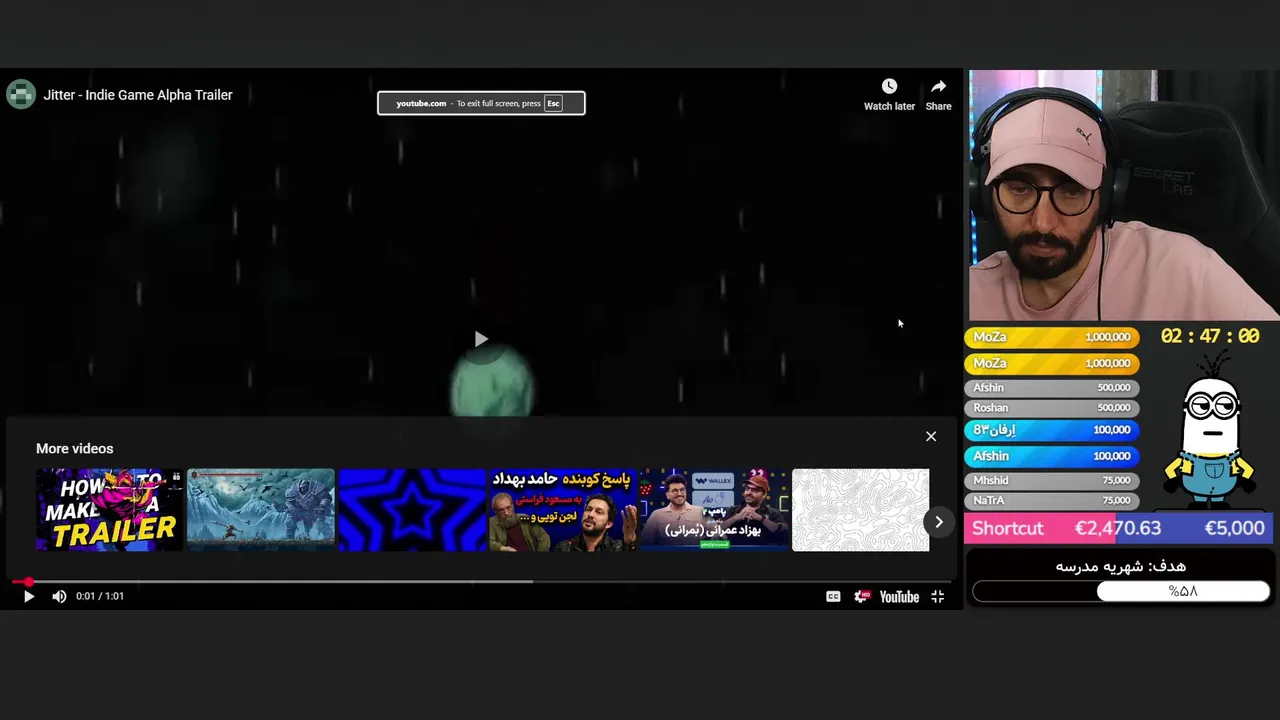The image size is (1280, 720).
Task: Open the Wallex بهزاد عمرانی video thumbnail
Action: coord(714,510)
